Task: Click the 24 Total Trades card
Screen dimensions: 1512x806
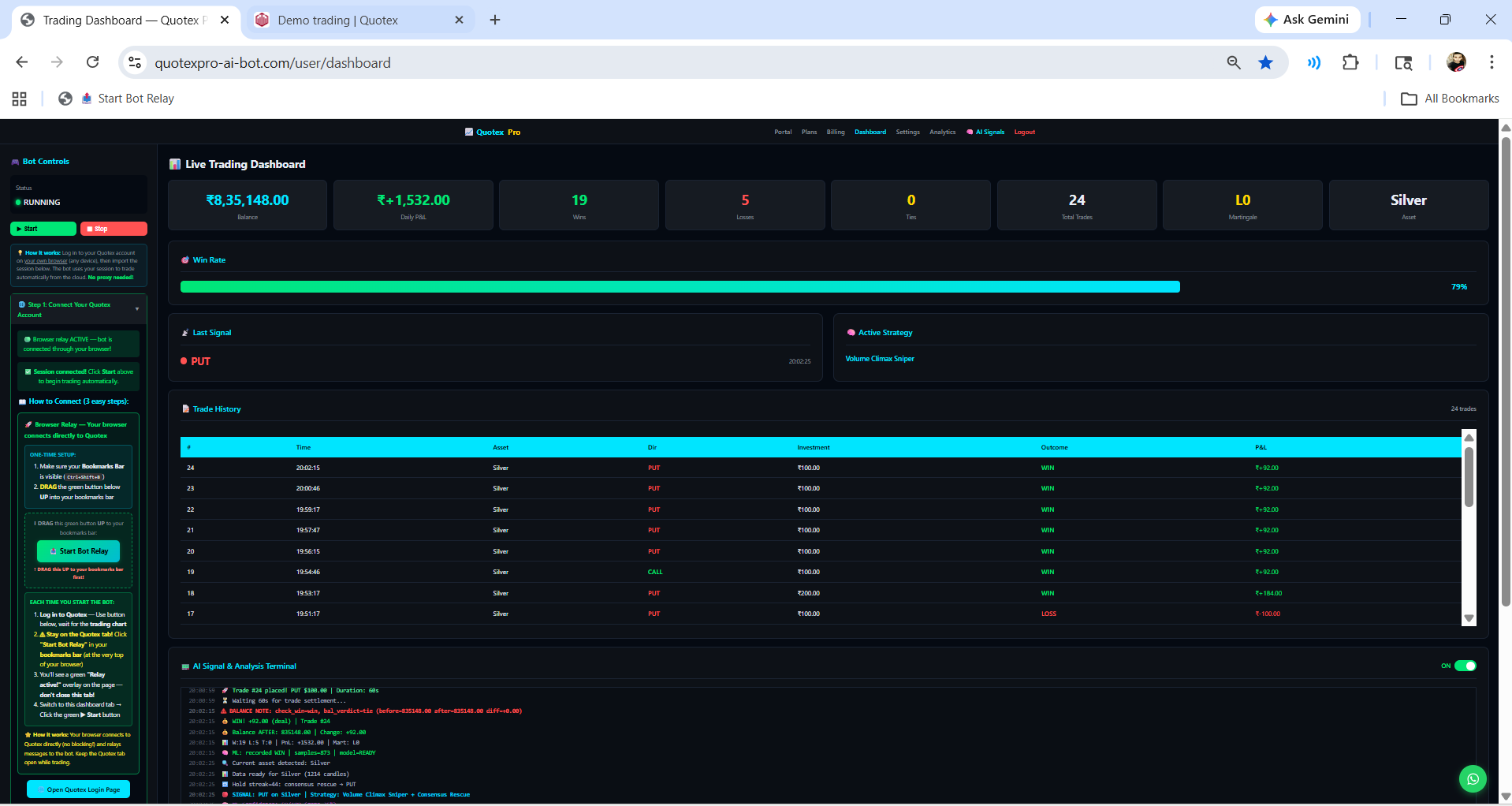Action: [1077, 205]
